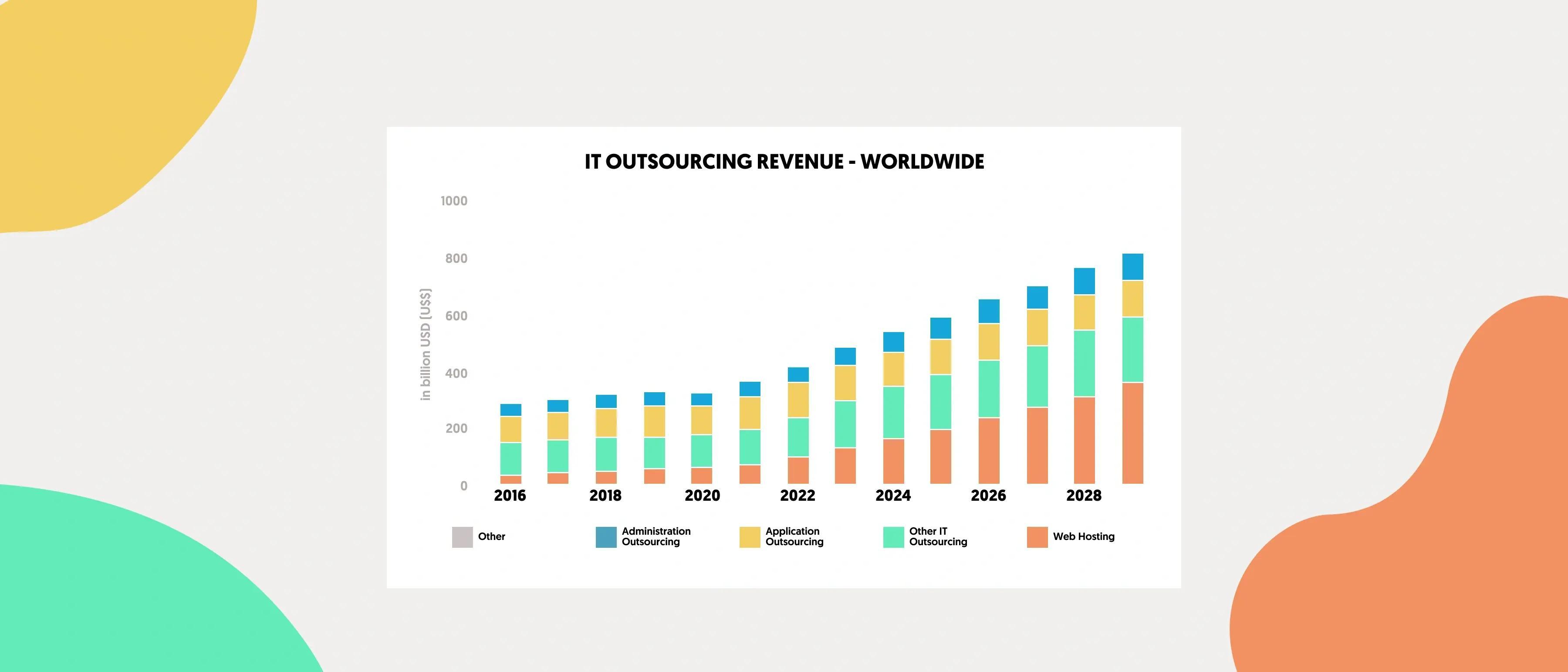Image resolution: width=1568 pixels, height=672 pixels.
Task: Select the 'Administration Outsourcing' legend label
Action: point(656,536)
